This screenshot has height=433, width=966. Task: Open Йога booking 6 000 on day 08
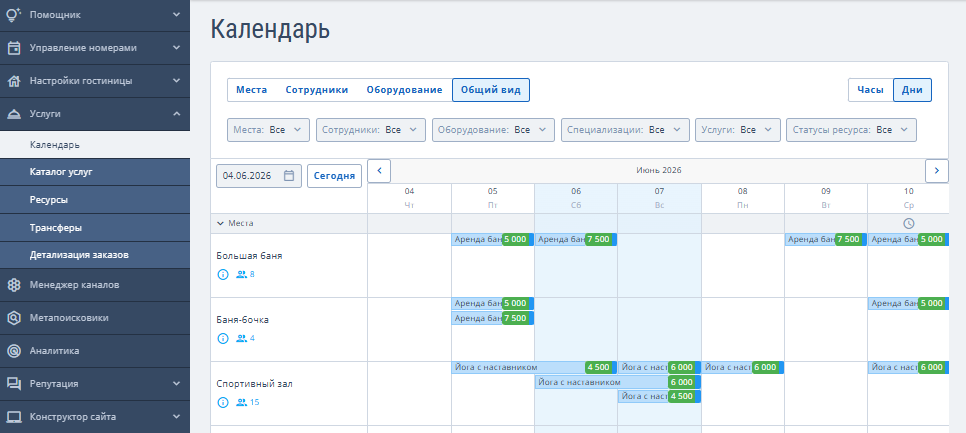tap(743, 368)
